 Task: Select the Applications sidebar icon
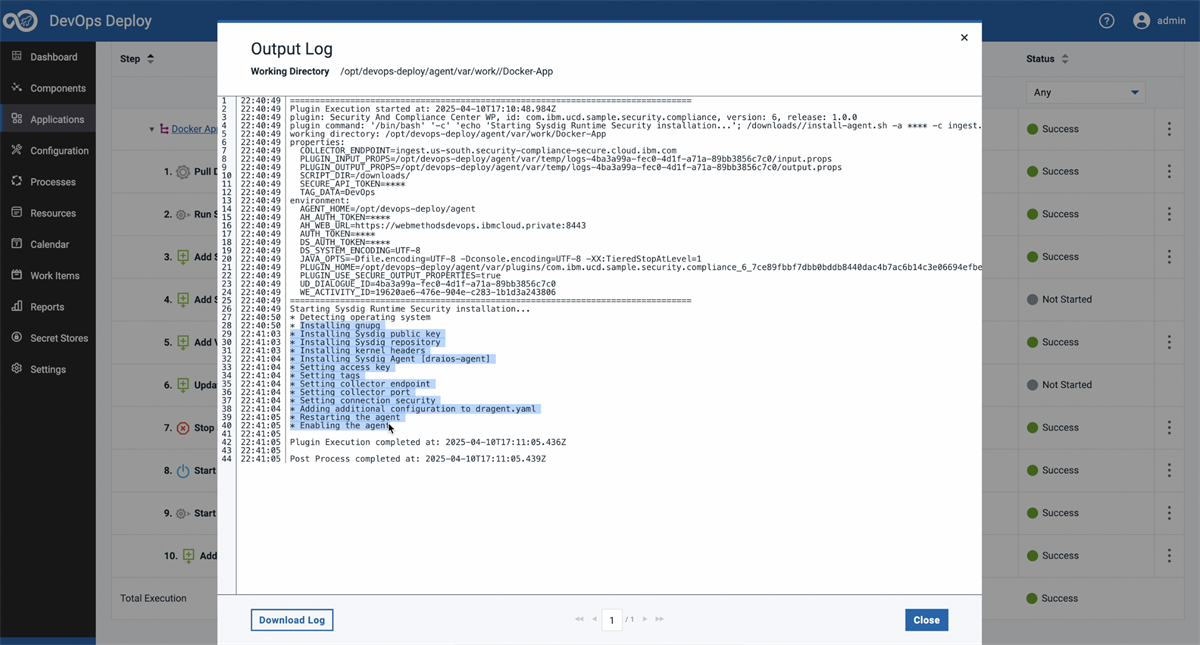pos(17,119)
